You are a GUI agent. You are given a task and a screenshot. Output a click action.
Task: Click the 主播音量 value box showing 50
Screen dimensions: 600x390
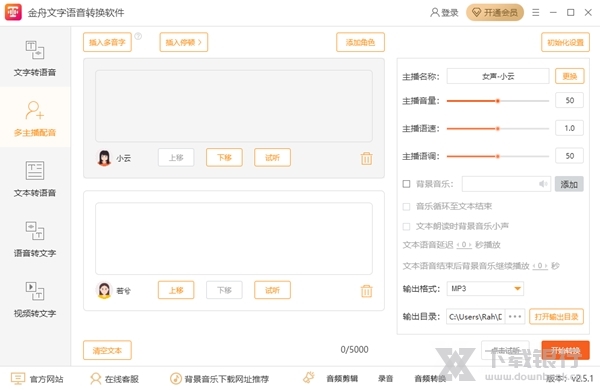point(569,100)
